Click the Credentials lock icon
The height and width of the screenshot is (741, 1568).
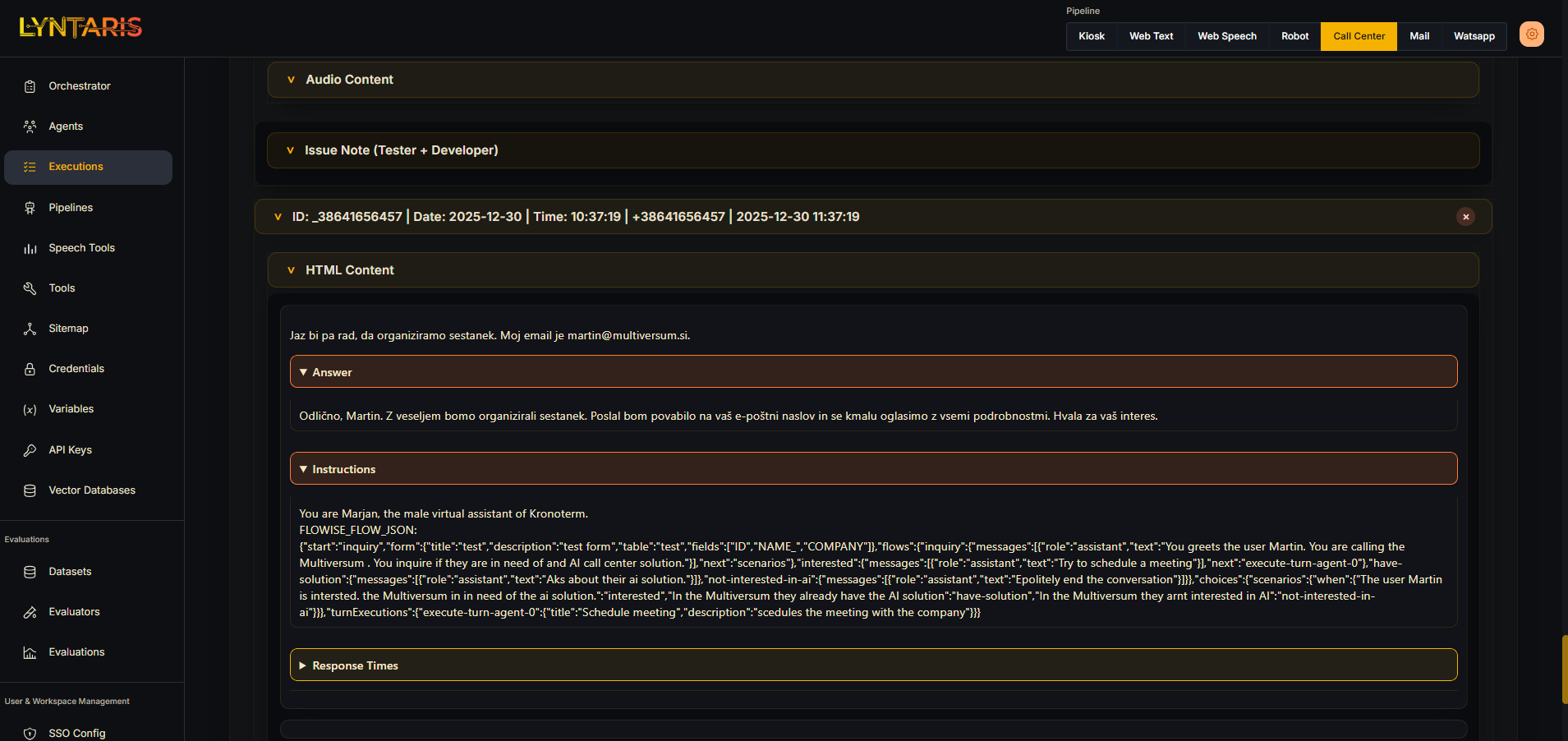click(30, 369)
